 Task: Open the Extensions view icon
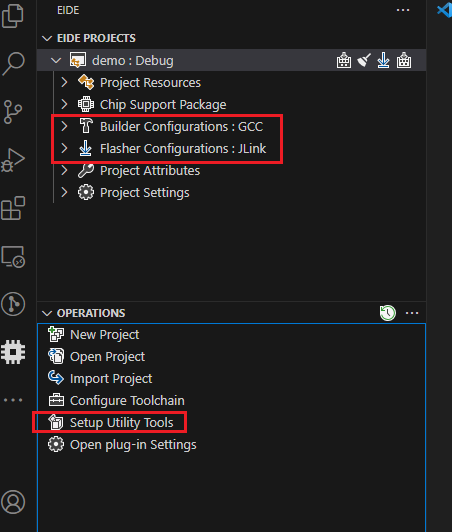(x=13, y=208)
